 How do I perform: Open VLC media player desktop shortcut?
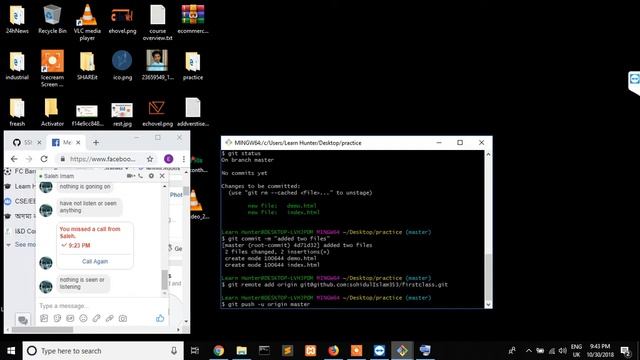(x=87, y=22)
